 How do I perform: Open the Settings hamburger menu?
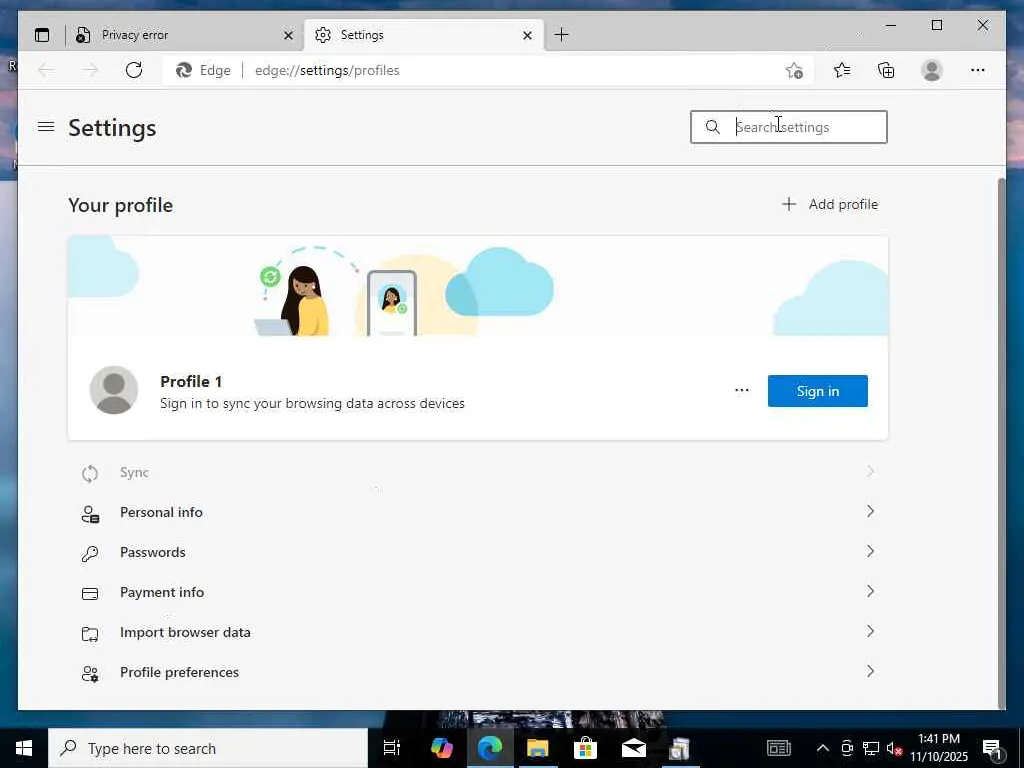pos(46,127)
